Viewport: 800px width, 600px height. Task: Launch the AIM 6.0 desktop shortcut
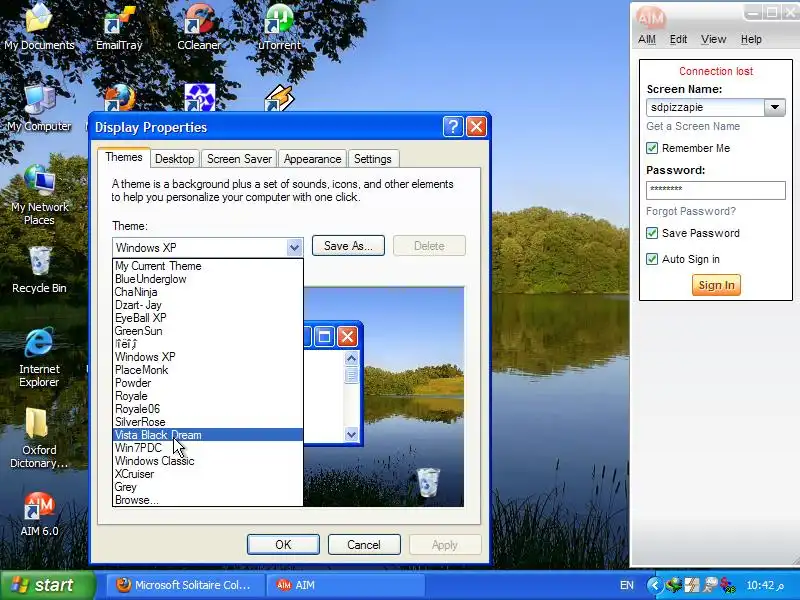click(x=39, y=514)
